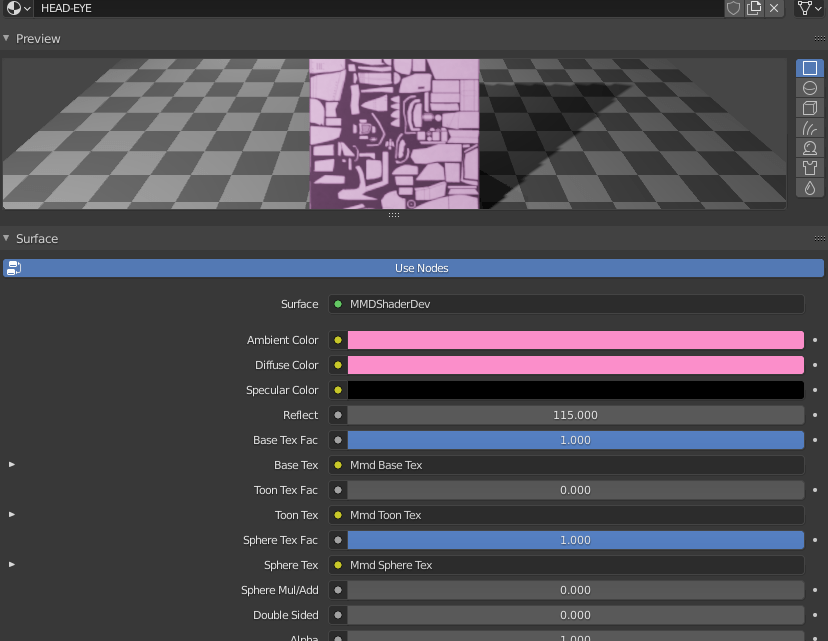Switch preview to hair strands

(809, 128)
